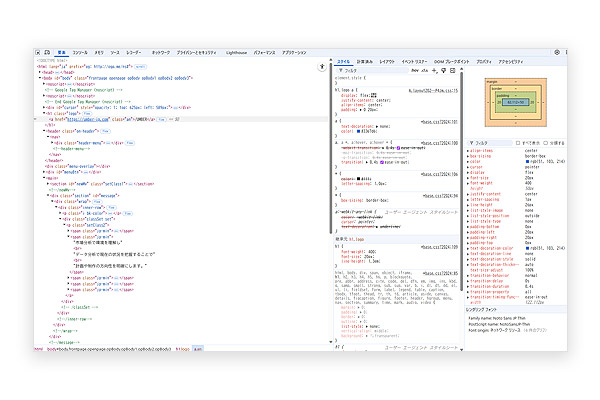Image resolution: width=600 pixels, height=400 pixels.
Task: Click the flex badge beside div header-menu
Action: coord(130,143)
